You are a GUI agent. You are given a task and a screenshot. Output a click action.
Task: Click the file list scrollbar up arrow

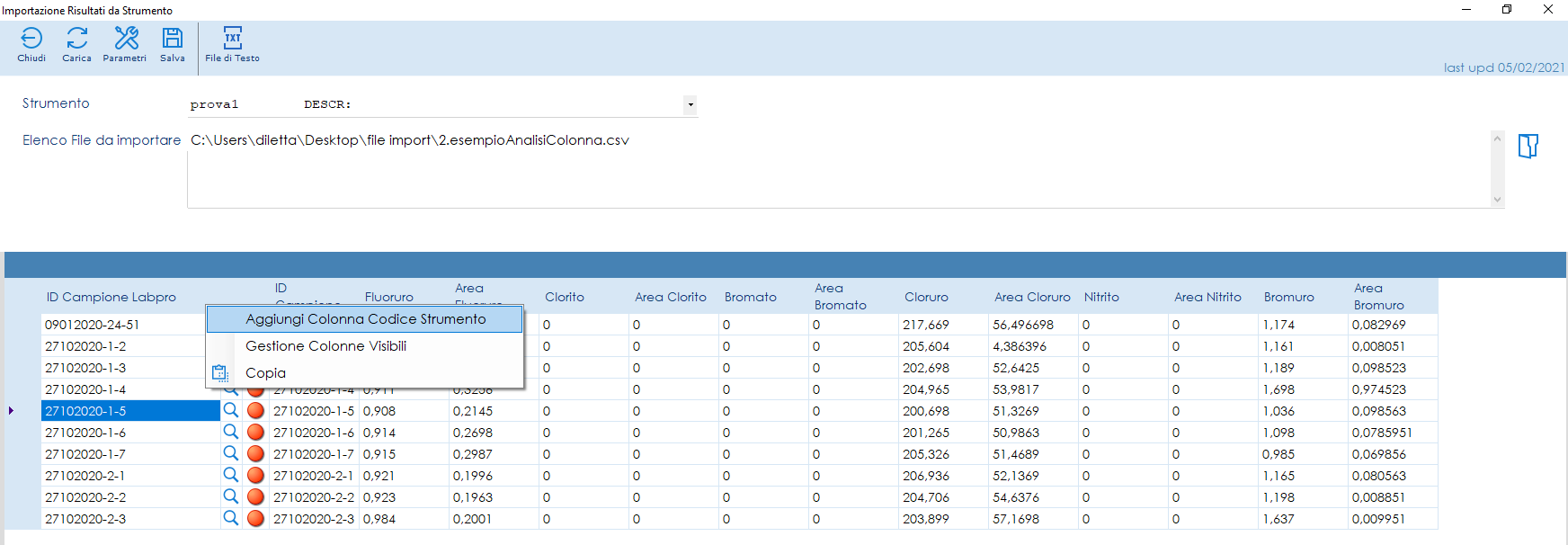click(x=1497, y=138)
